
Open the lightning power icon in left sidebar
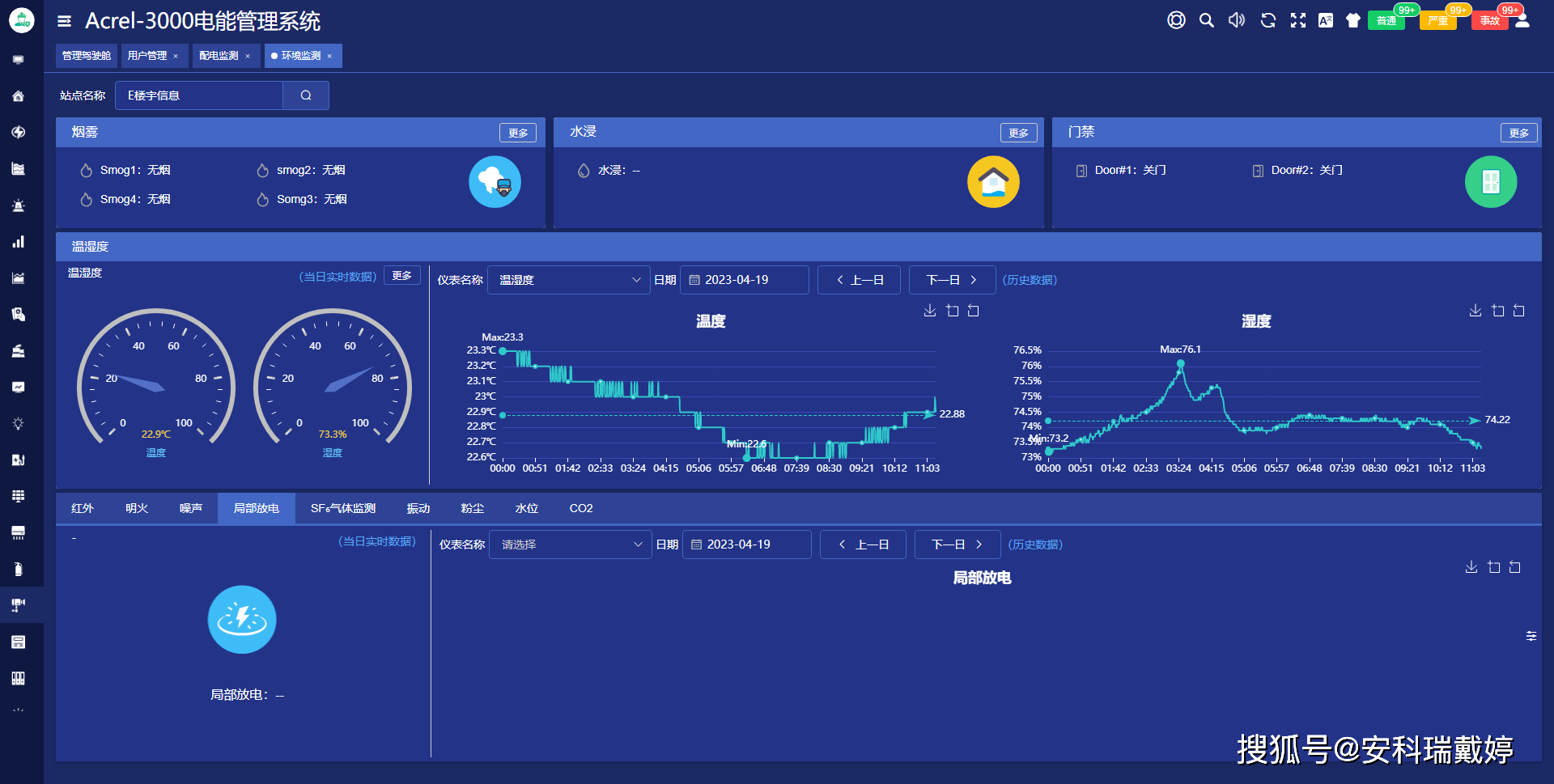pos(19,133)
